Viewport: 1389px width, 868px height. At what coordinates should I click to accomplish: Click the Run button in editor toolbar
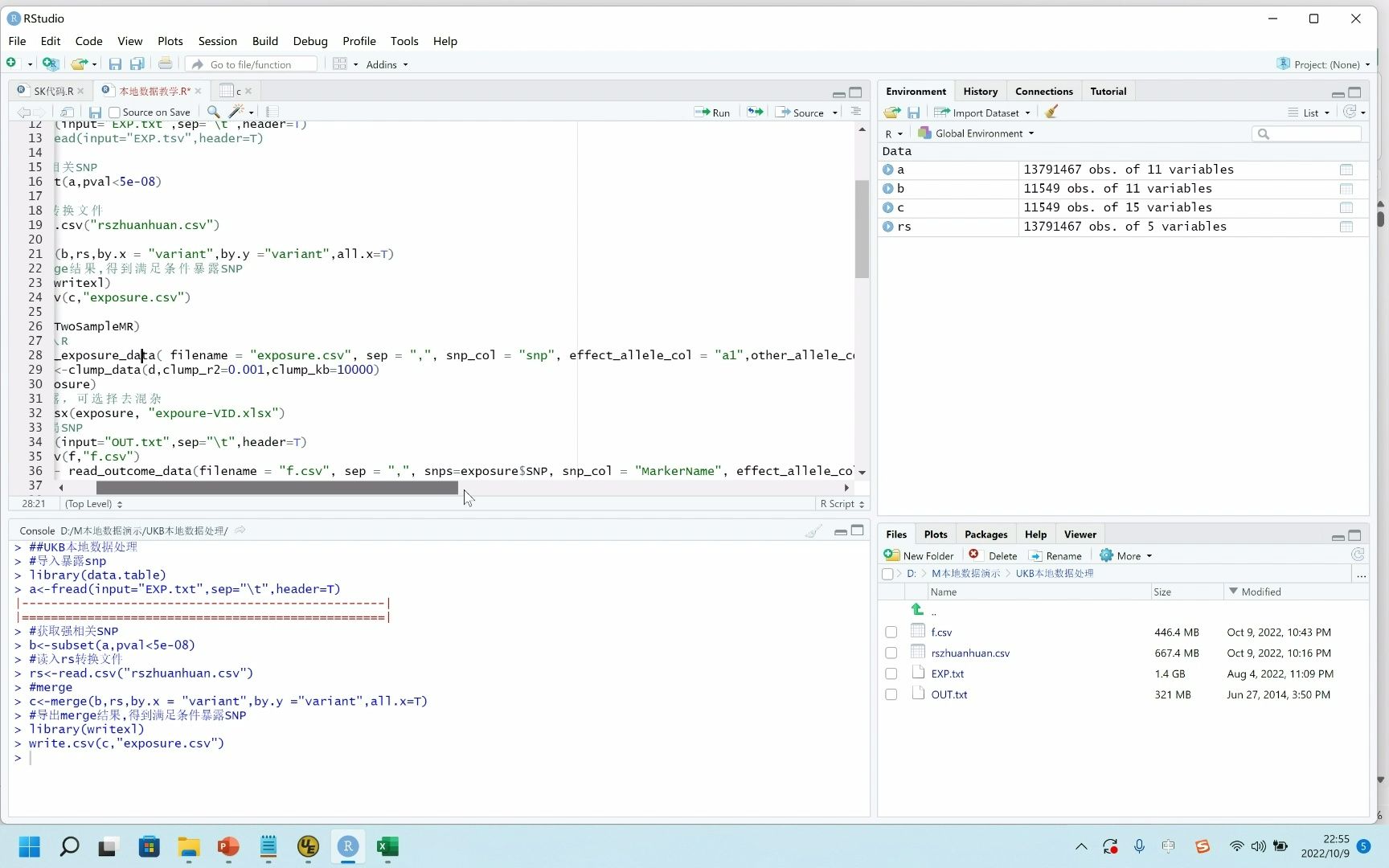pyautogui.click(x=712, y=113)
